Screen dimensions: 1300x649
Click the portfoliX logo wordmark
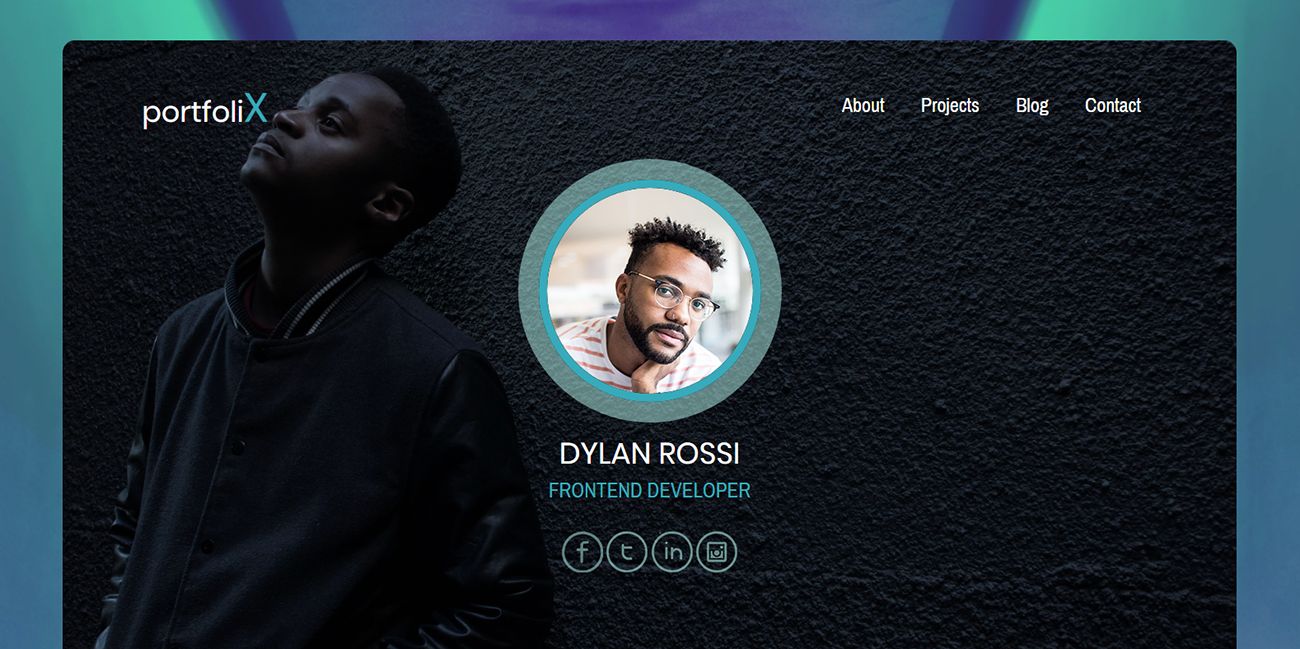click(x=206, y=110)
